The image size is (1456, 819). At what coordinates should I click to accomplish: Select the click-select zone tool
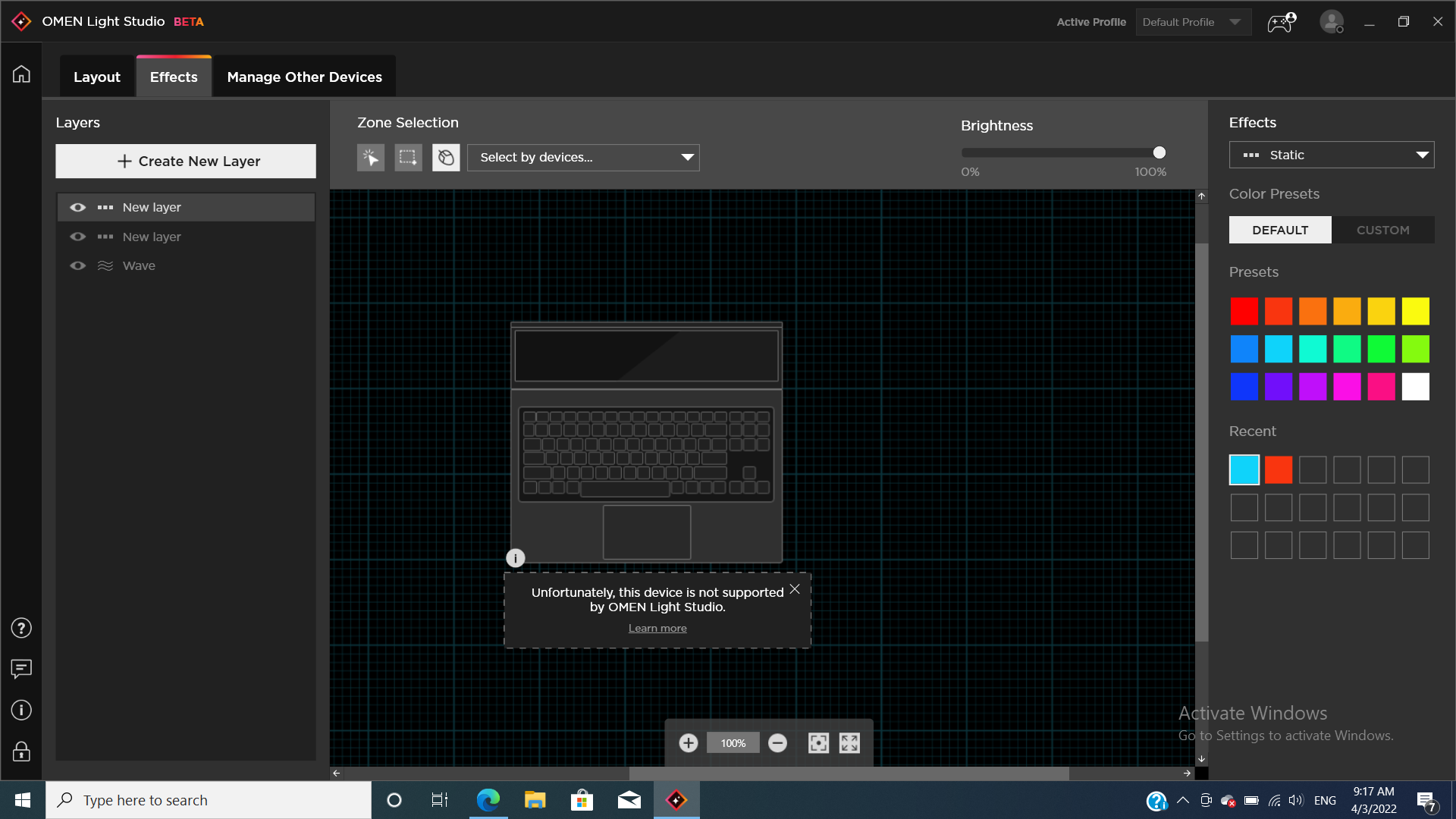(x=371, y=158)
